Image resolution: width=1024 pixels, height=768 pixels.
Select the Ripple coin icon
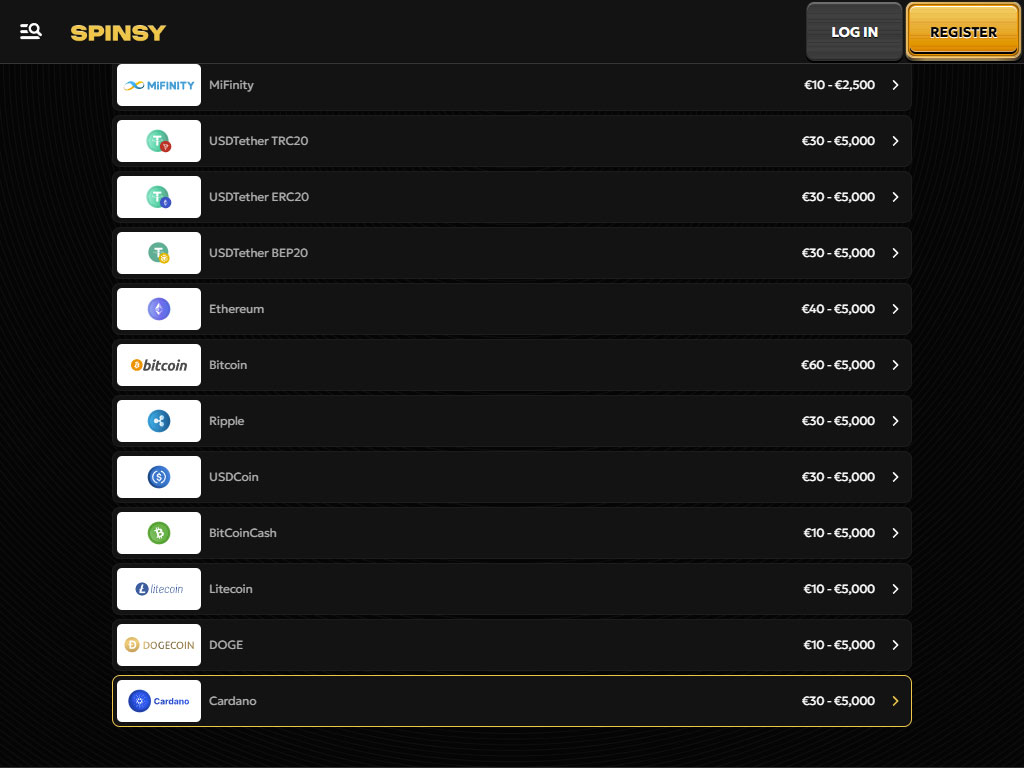tap(159, 421)
